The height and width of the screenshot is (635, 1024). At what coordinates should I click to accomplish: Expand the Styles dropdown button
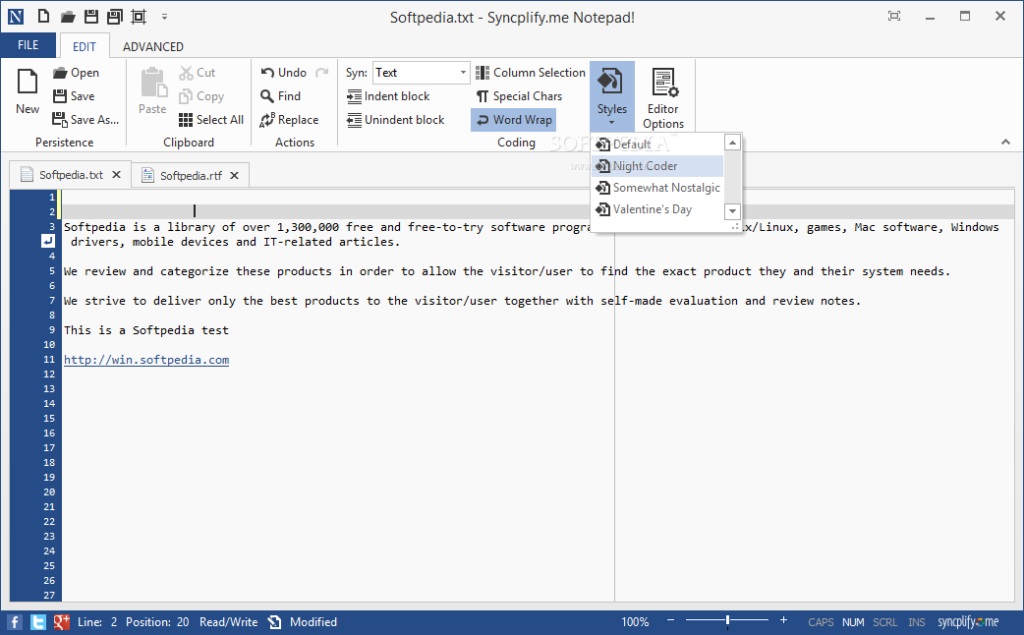611,98
